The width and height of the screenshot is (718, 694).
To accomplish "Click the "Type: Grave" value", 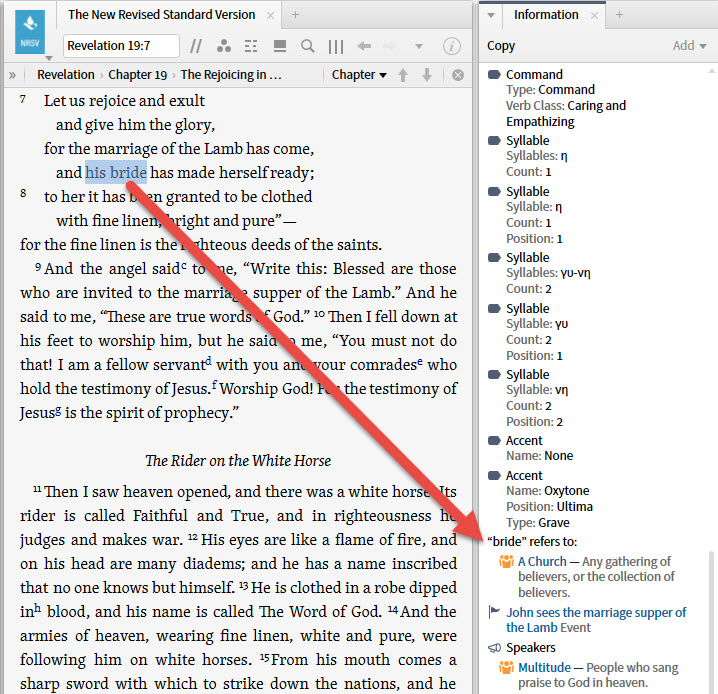I will (554, 523).
